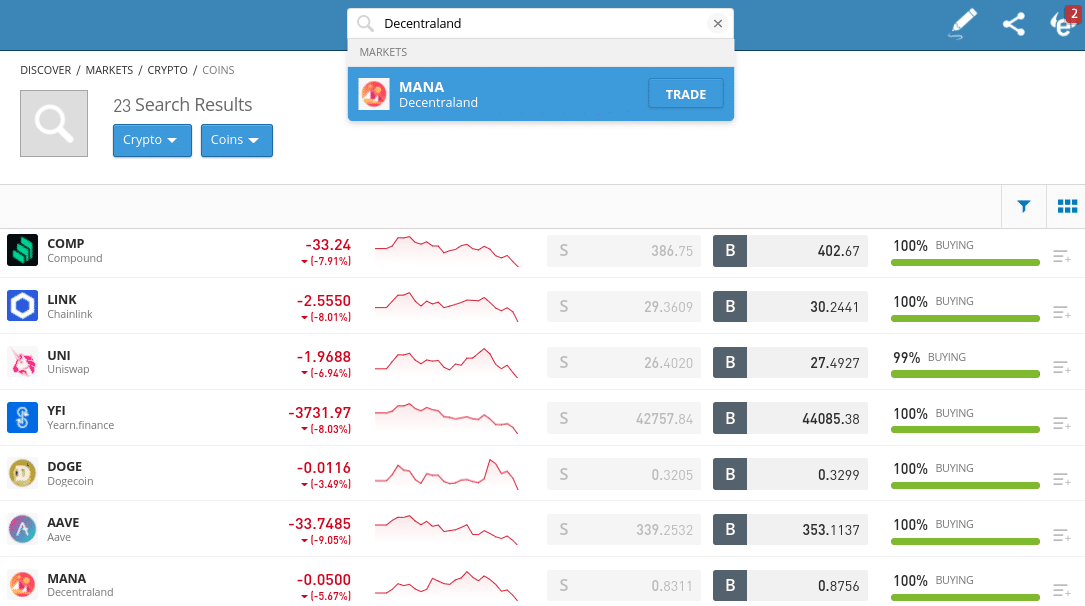Click Sell price for DOGE
1085x606 pixels.
tap(623, 475)
